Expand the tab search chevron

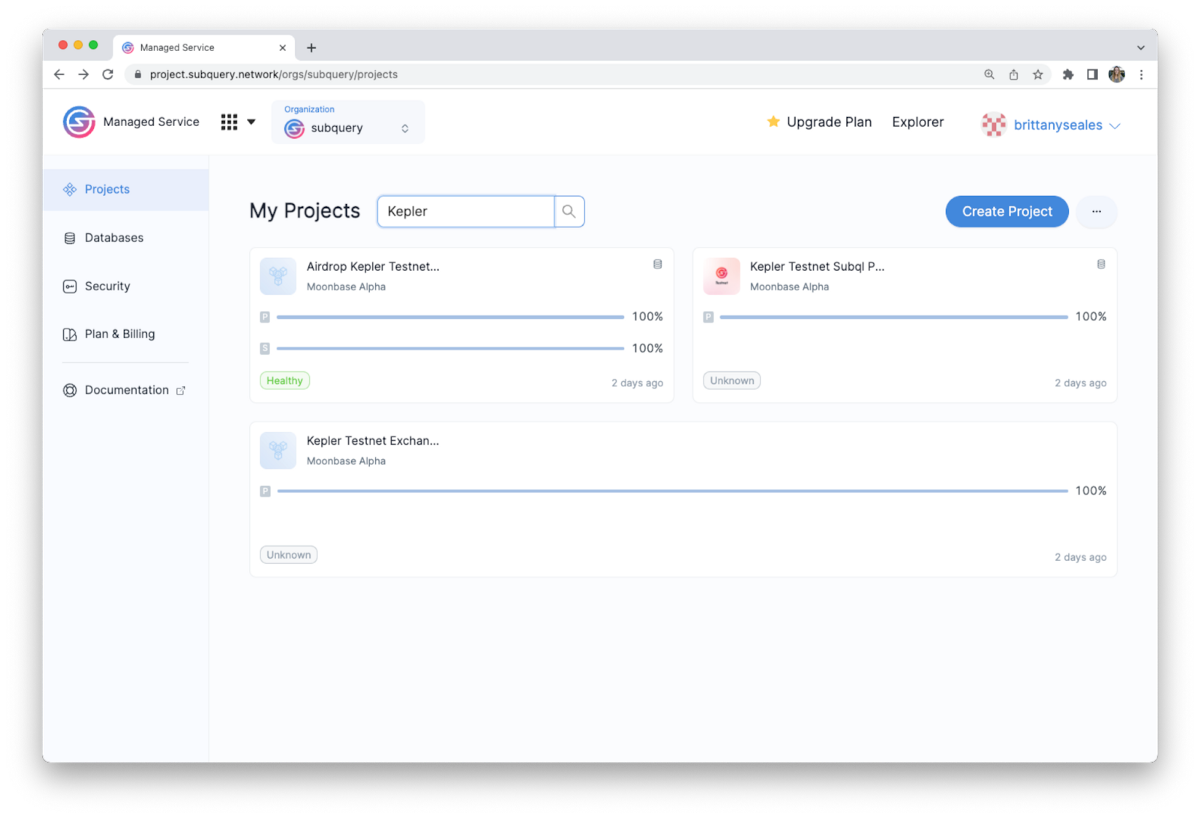coord(1141,47)
